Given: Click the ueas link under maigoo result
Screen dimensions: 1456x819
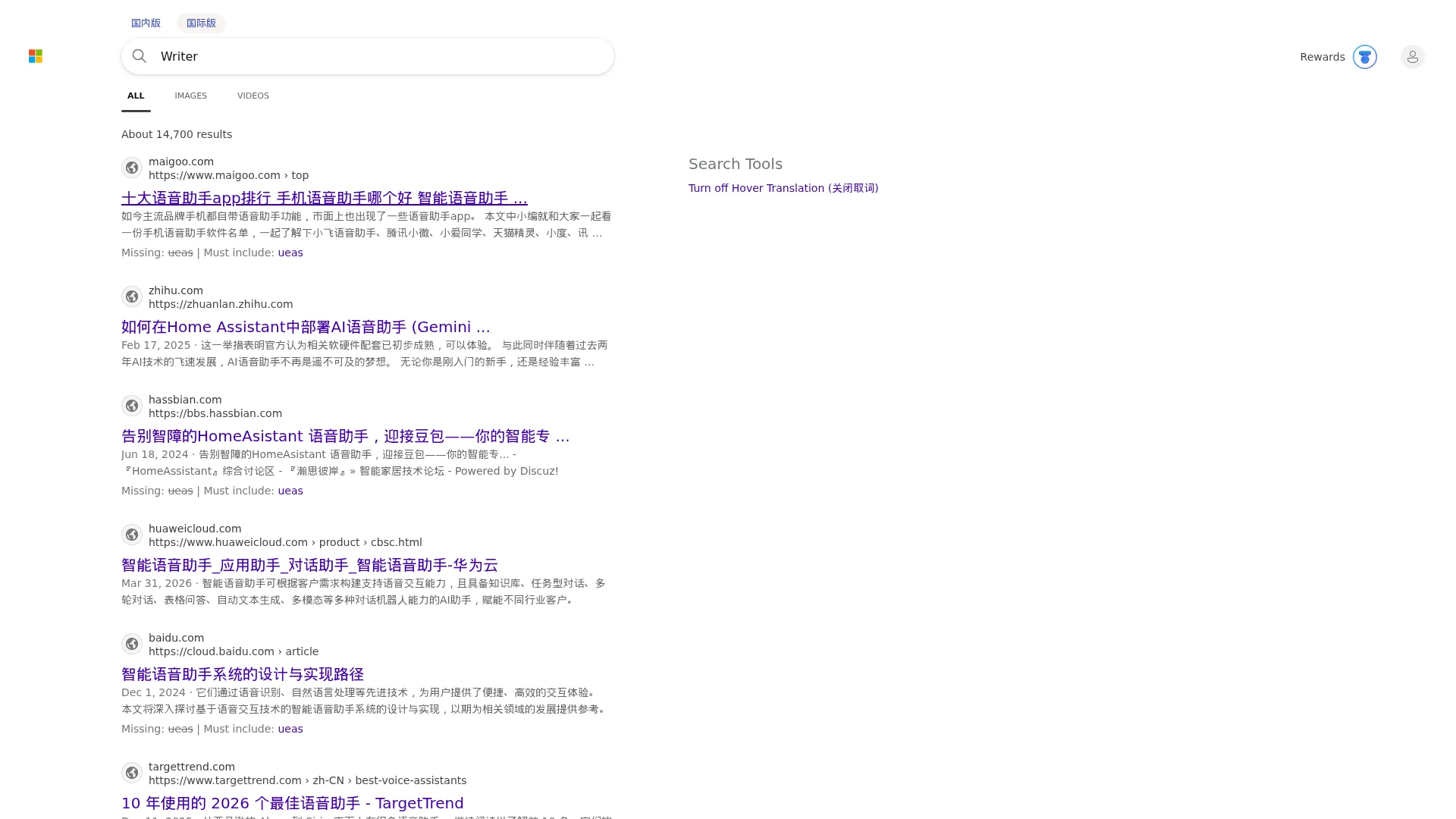Looking at the screenshot, I should coord(290,253).
